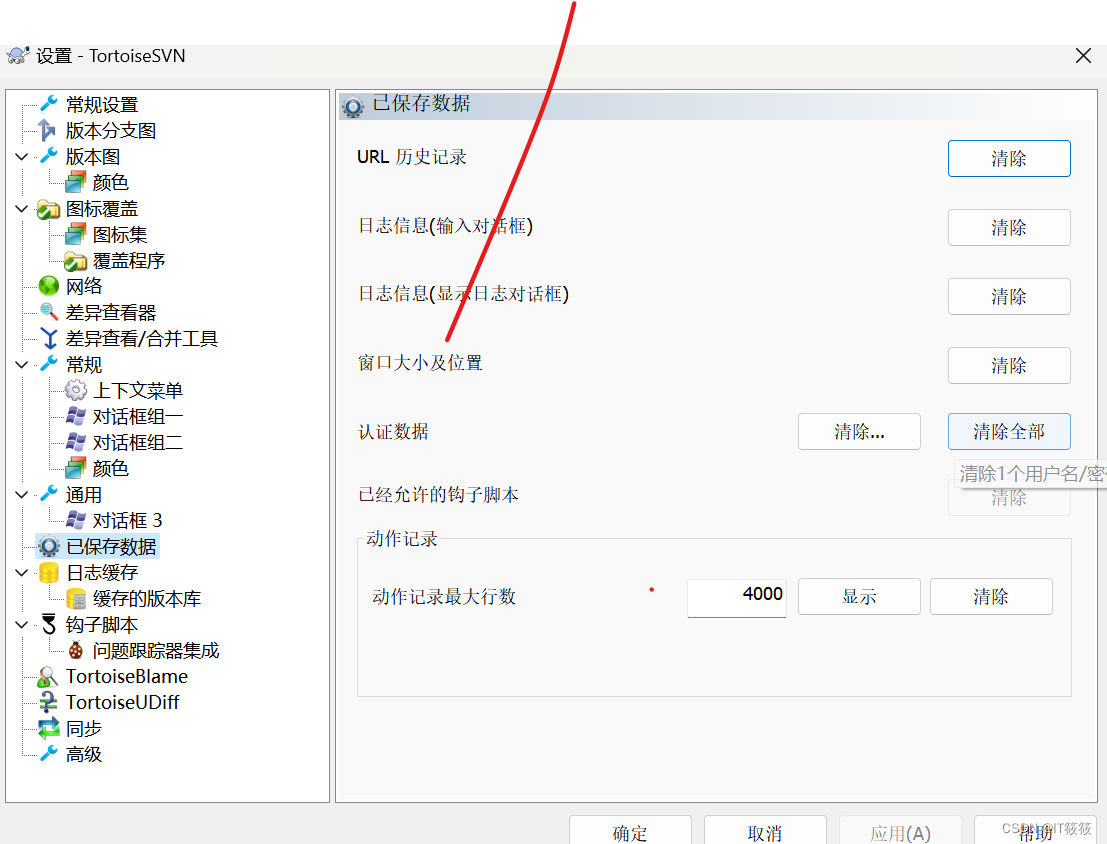Clear the URL 历史记录 data
Viewport: 1107px width, 844px height.
(x=1009, y=158)
